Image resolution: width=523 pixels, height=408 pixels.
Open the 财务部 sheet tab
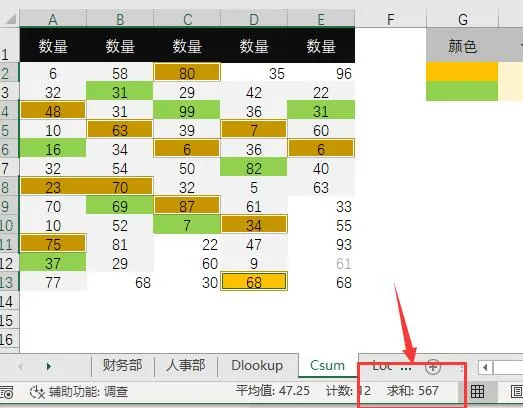click(122, 365)
